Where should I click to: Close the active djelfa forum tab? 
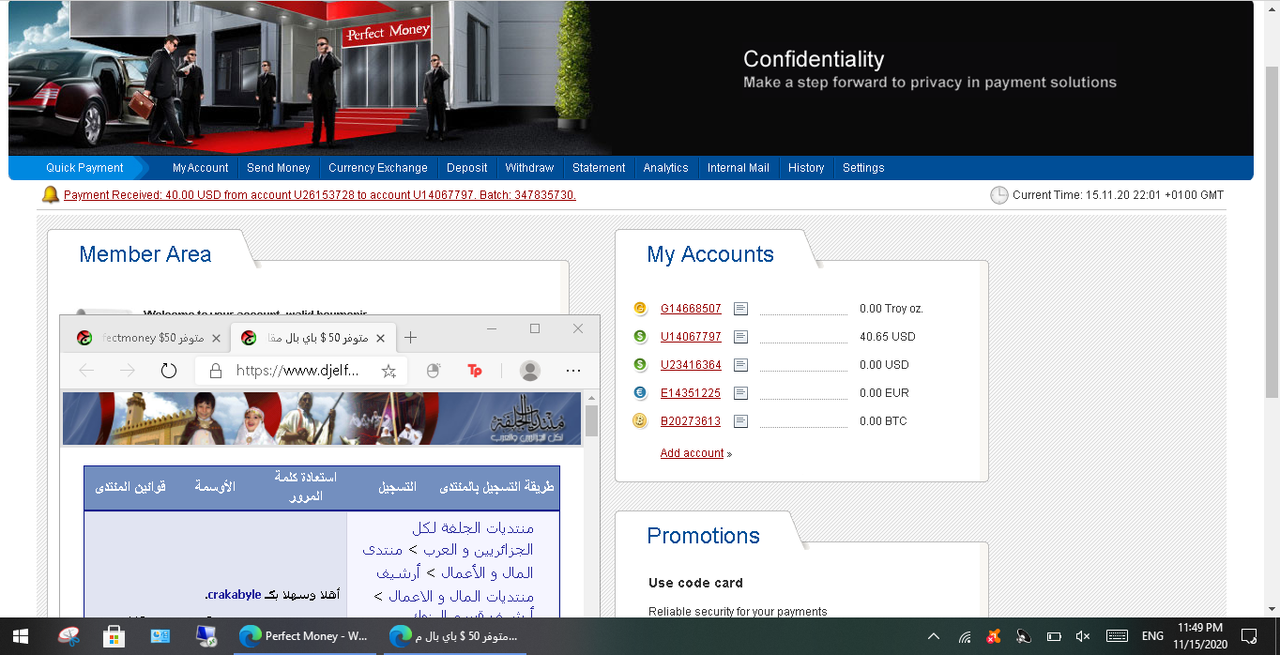coord(381,338)
